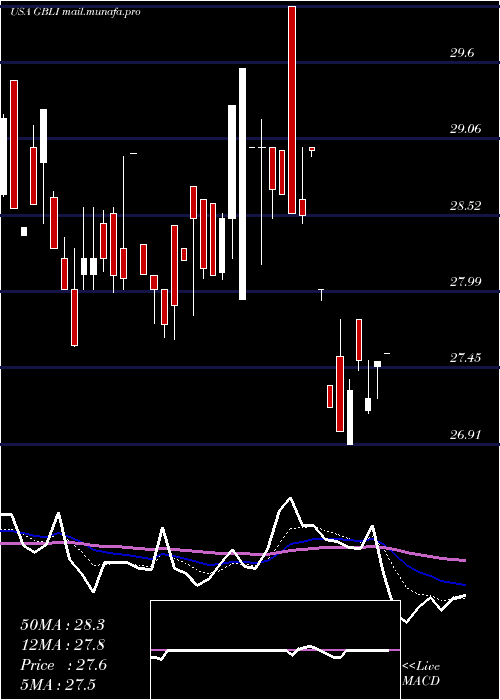Screen dimensions: 500x700
Task: Click the Price : 27.6 readout
Action: click(x=63, y=665)
